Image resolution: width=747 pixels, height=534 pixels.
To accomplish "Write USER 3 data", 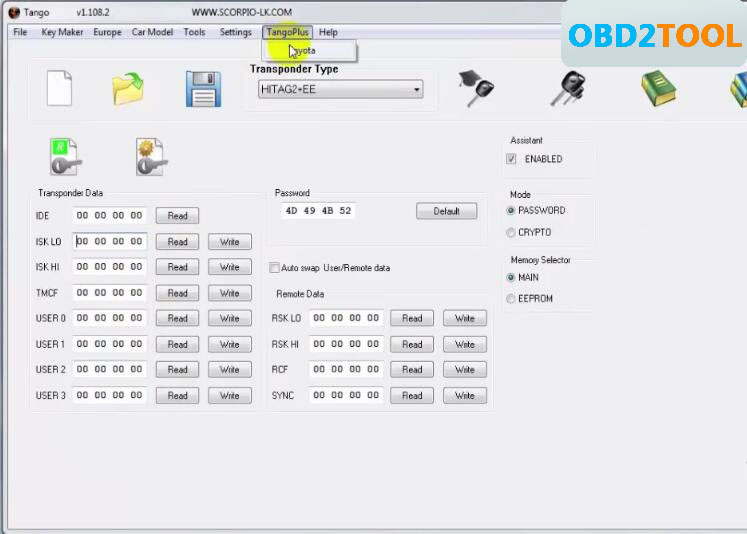I will click(x=230, y=395).
